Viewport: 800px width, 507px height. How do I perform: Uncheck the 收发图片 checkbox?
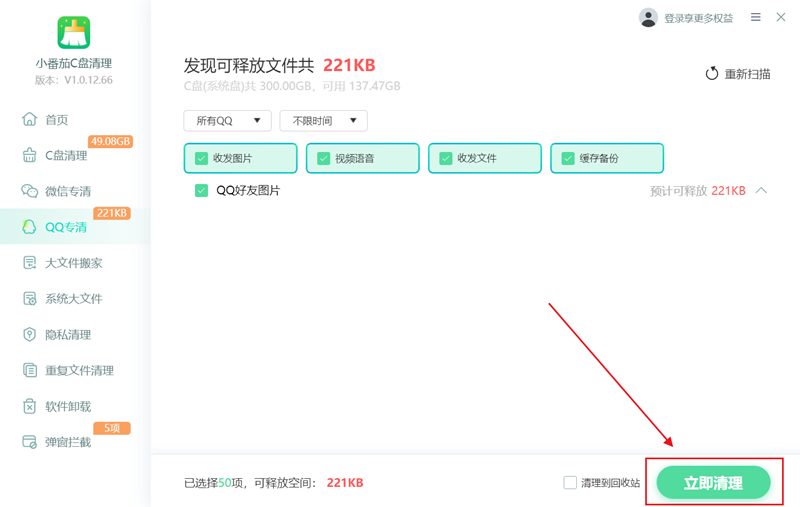202,159
